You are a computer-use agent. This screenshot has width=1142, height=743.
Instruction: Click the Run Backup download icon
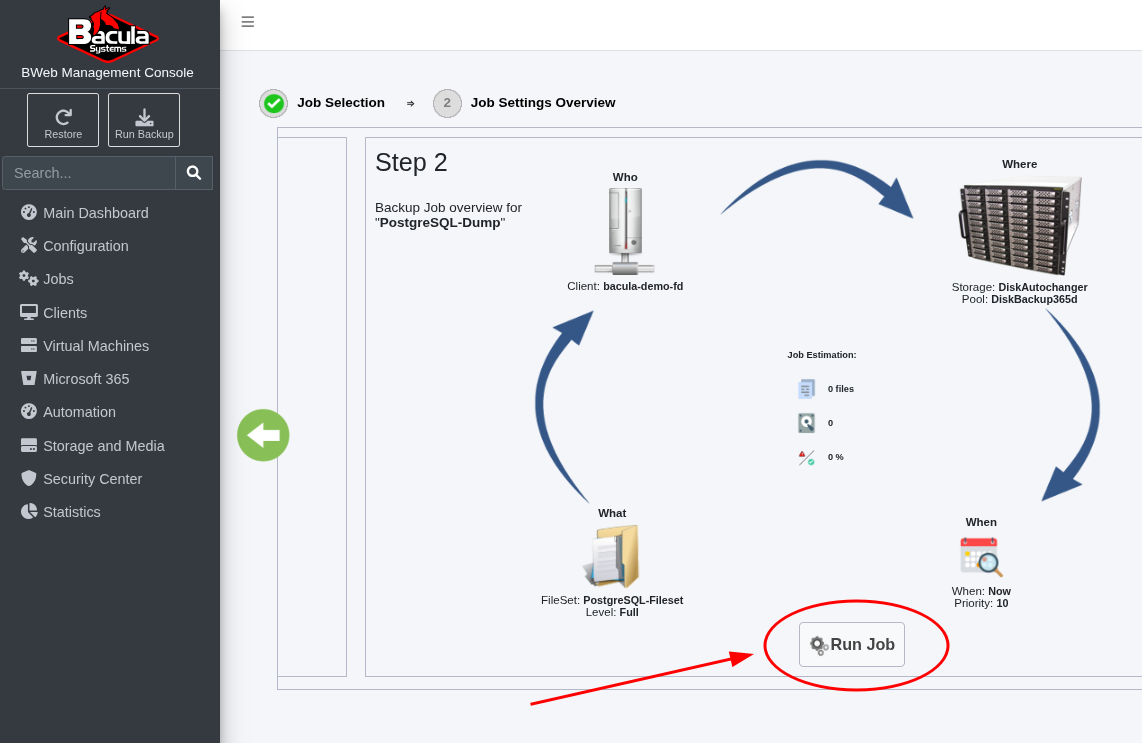(144, 117)
